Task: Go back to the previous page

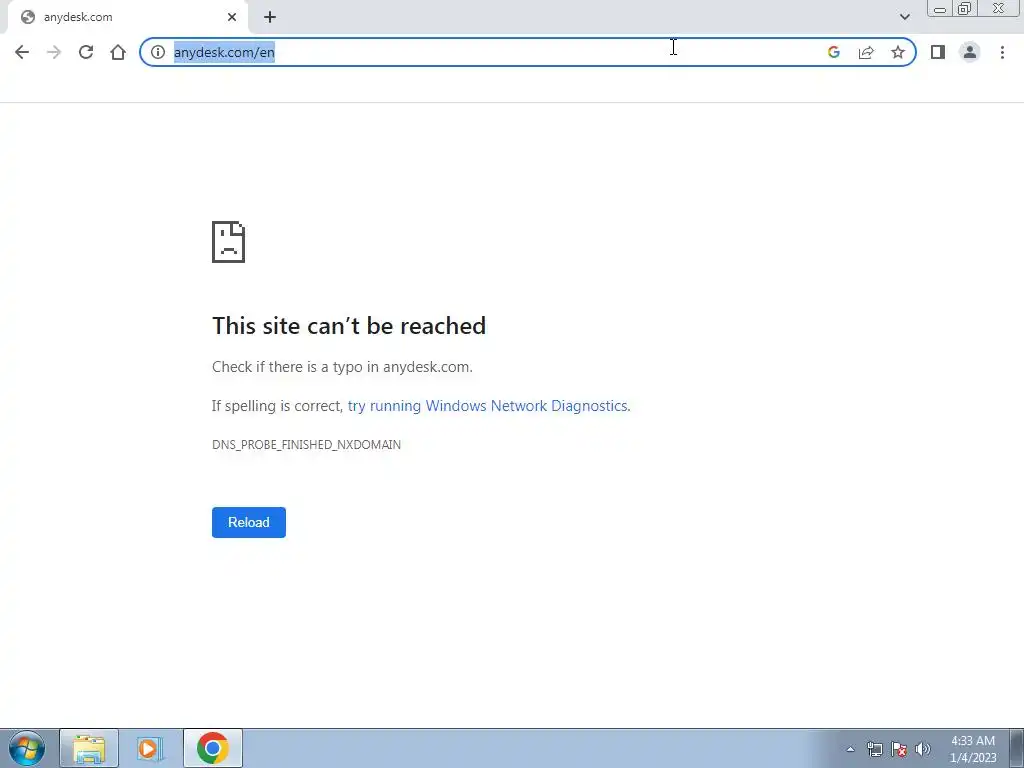Action: (22, 52)
